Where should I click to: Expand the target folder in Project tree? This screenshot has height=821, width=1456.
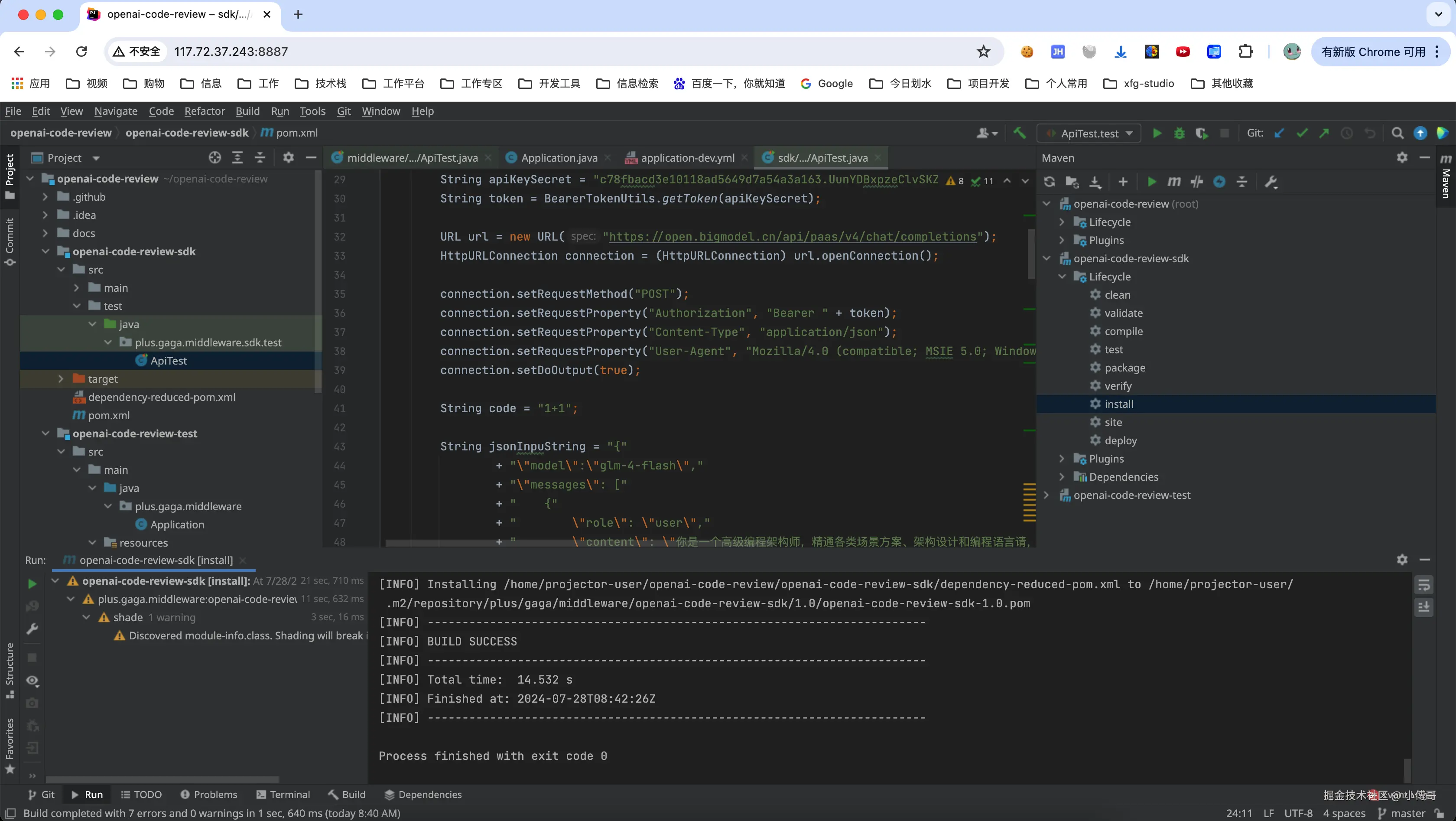pos(61,379)
